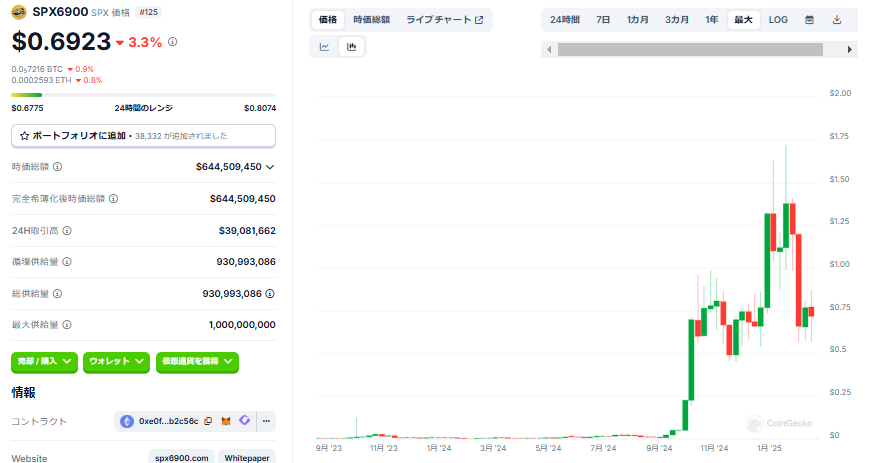Click ポートフォリオに追加 button
The width and height of the screenshot is (881, 463).
click(x=143, y=135)
